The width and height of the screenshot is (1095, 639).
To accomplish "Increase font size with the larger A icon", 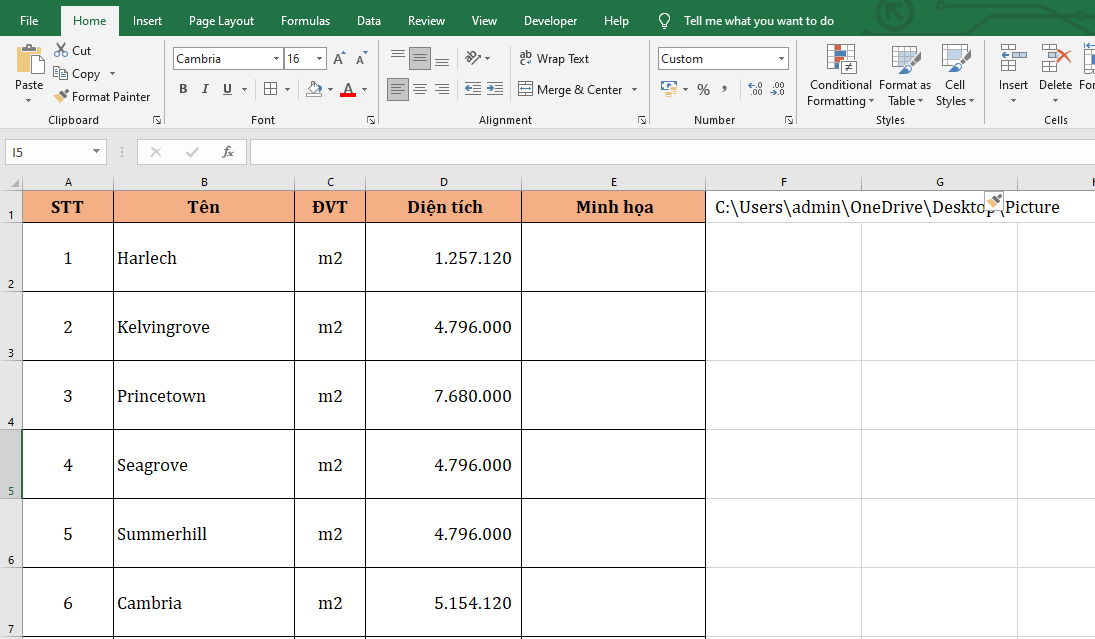I will 339,59.
